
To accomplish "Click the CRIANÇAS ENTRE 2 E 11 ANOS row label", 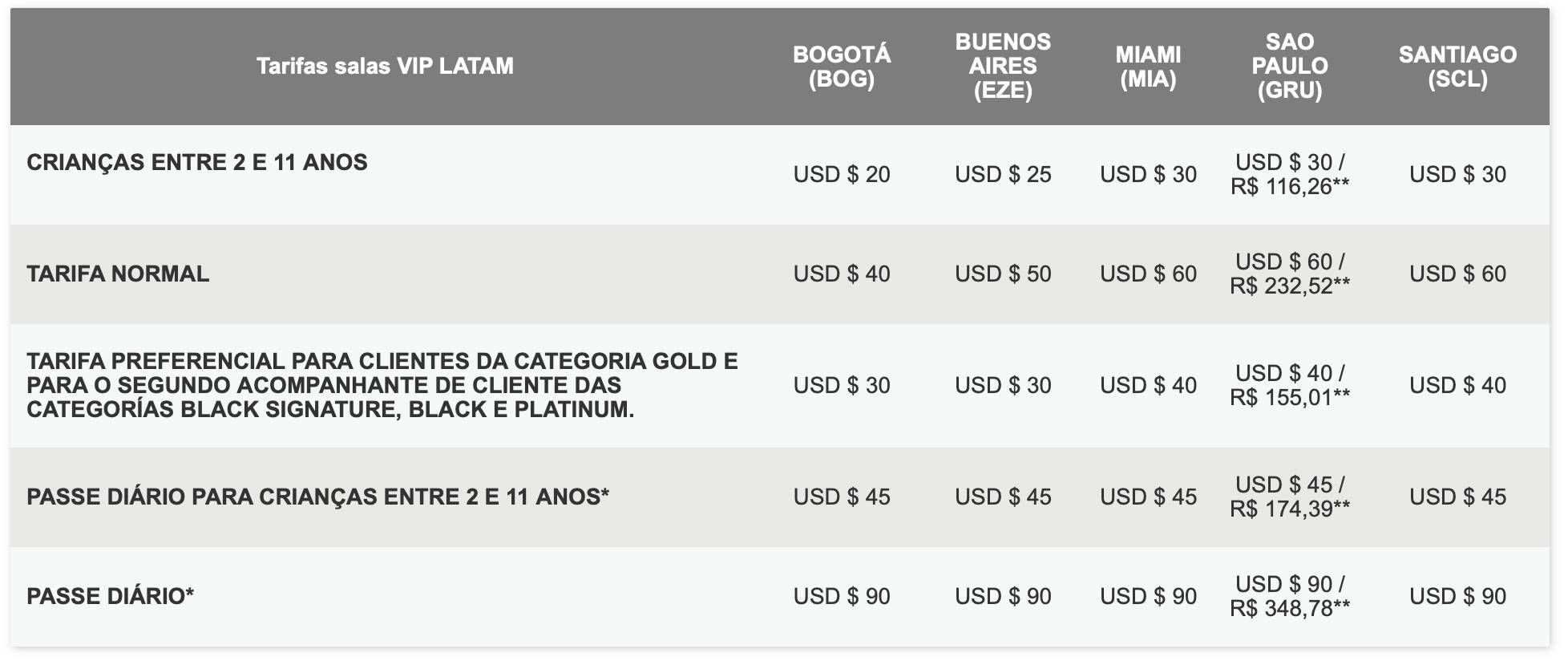I will click(x=197, y=162).
